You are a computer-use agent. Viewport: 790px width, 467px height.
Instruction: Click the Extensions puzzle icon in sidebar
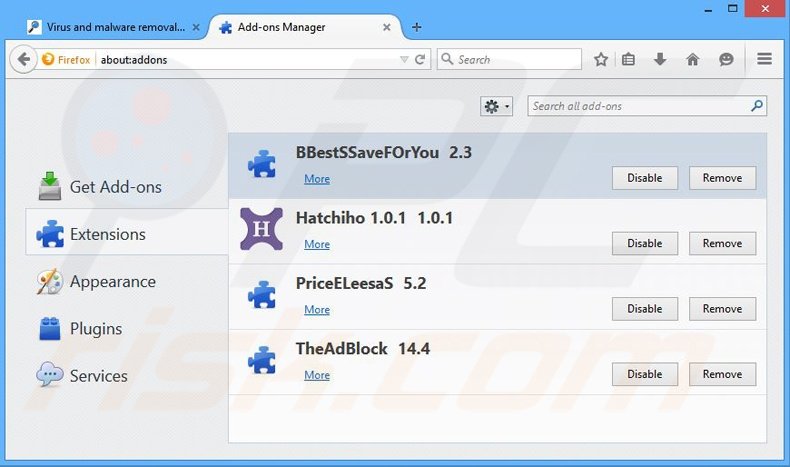click(50, 234)
